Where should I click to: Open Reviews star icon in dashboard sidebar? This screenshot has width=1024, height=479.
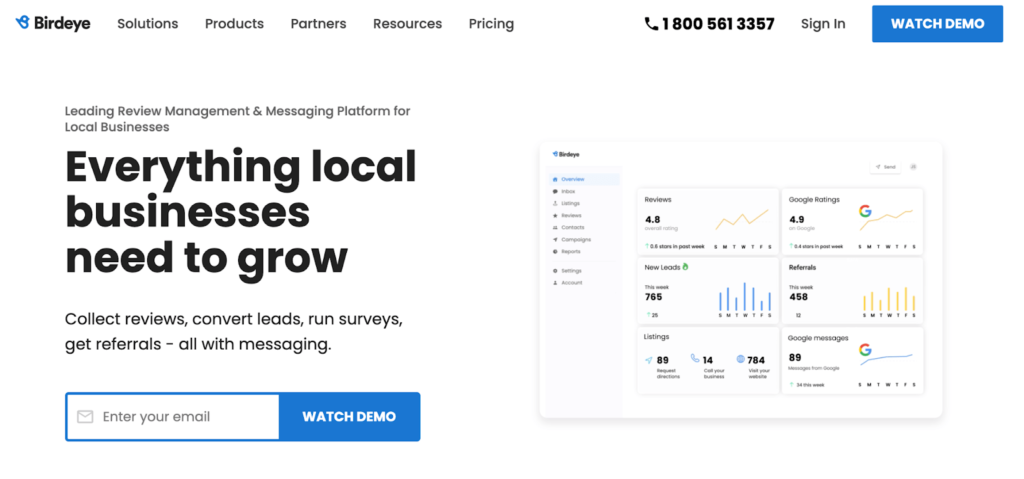pos(555,215)
